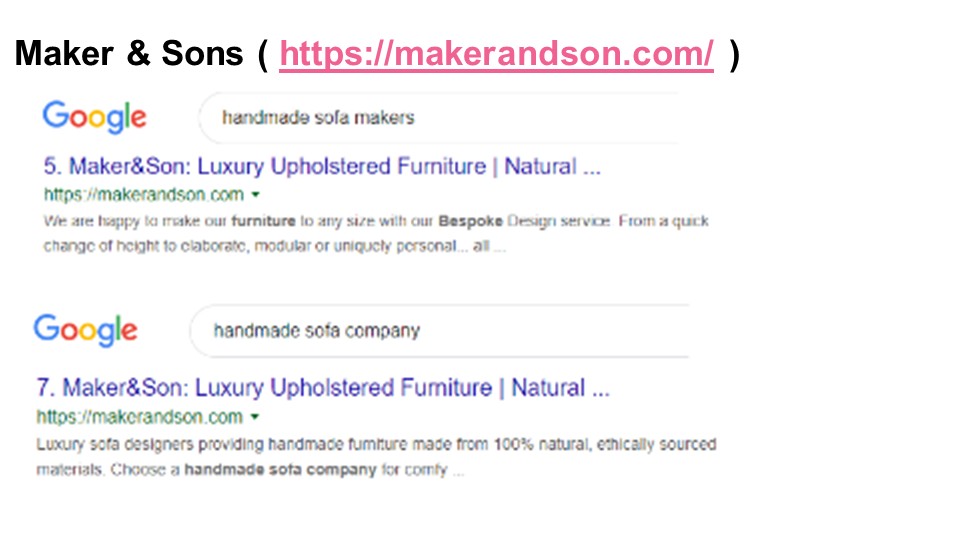The height and width of the screenshot is (540, 960).
Task: Focus the 'handmade sofa company' search box
Action: pos(440,331)
